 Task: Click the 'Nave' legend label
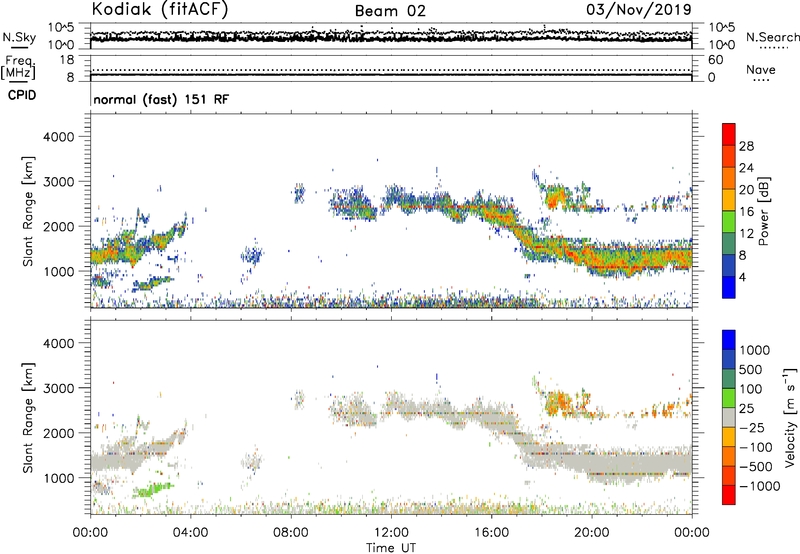[760, 69]
